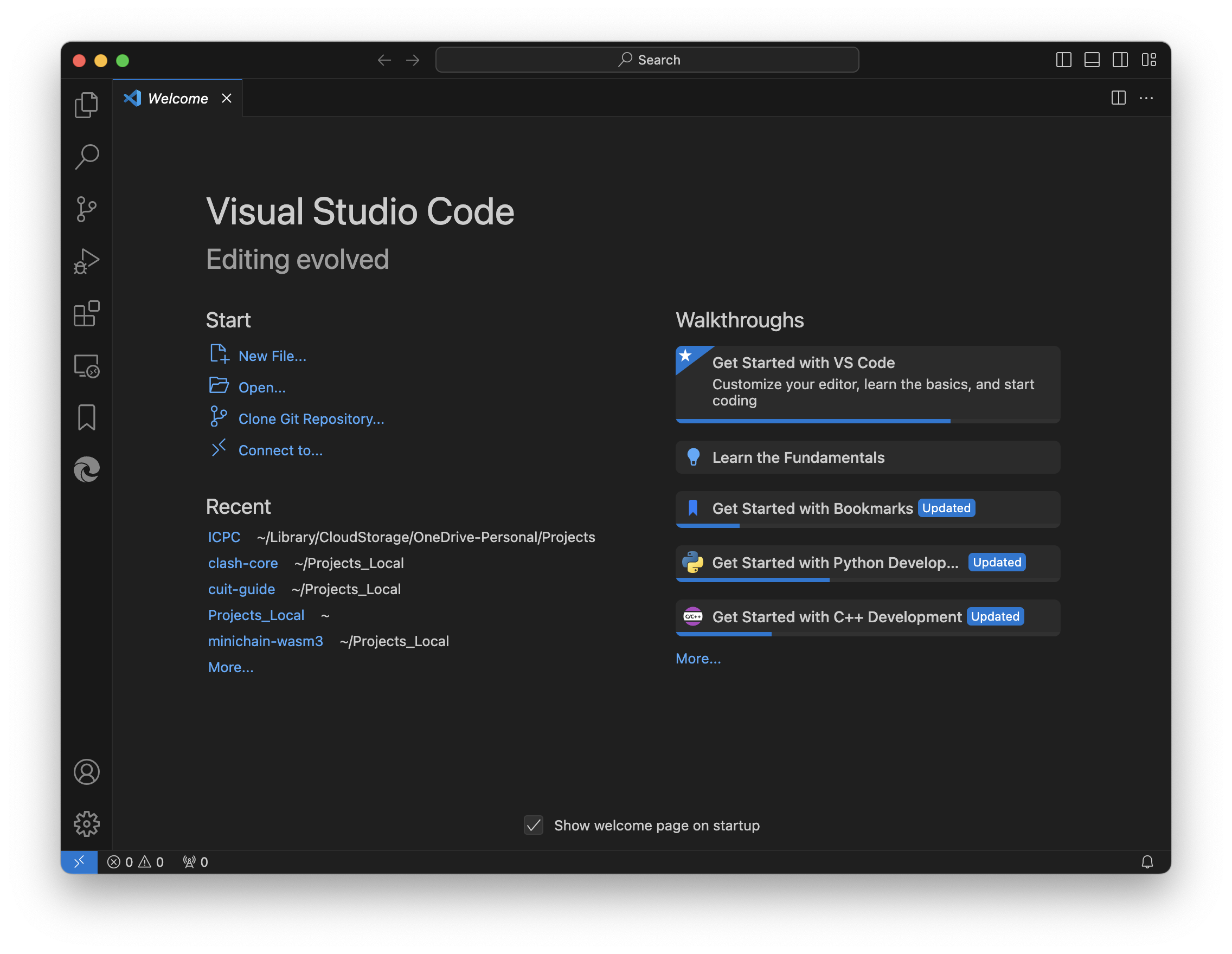The height and width of the screenshot is (954, 1232).
Task: Open the Explorer view in activity bar
Action: pos(86,105)
